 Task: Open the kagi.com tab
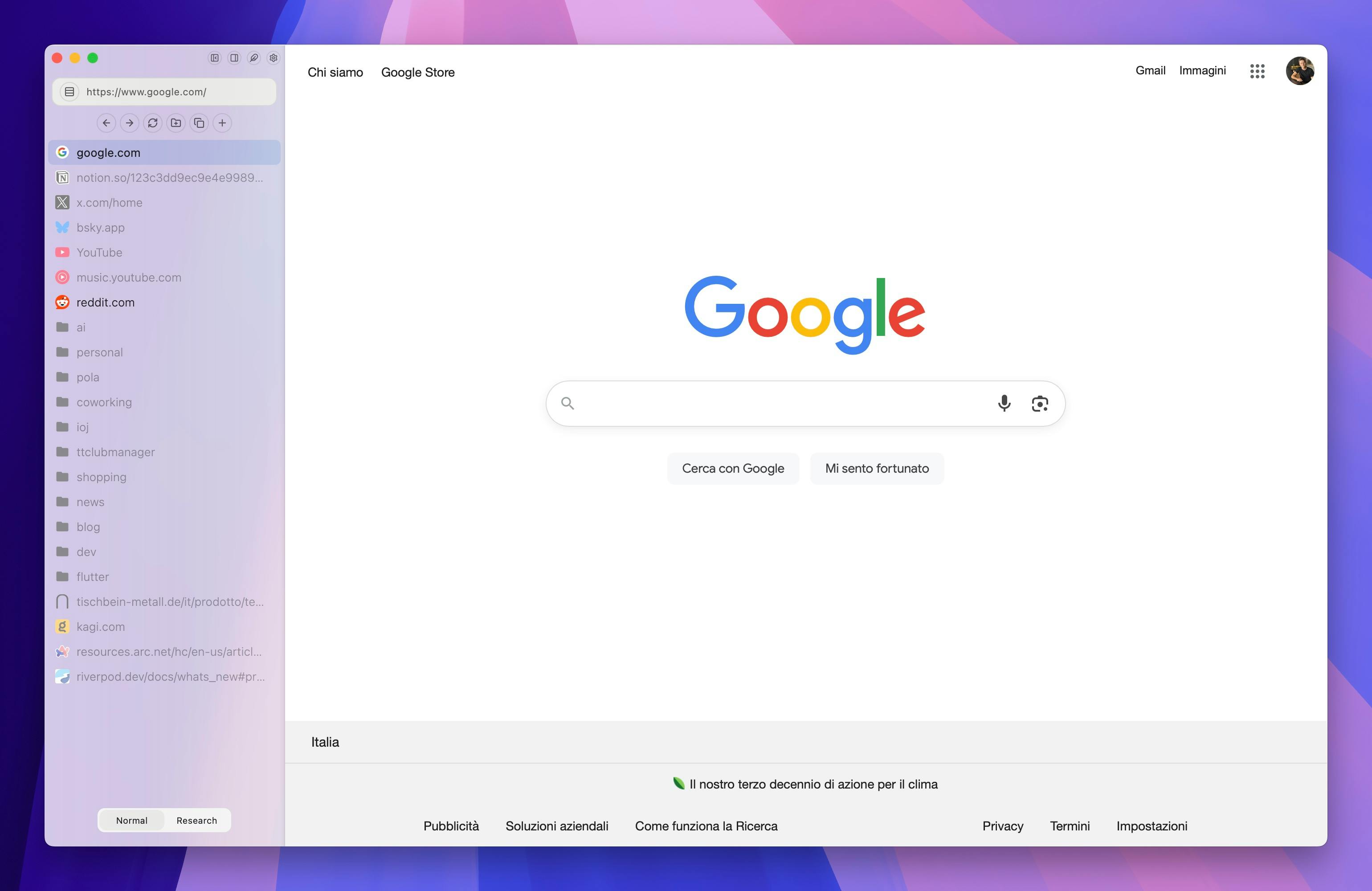(164, 626)
